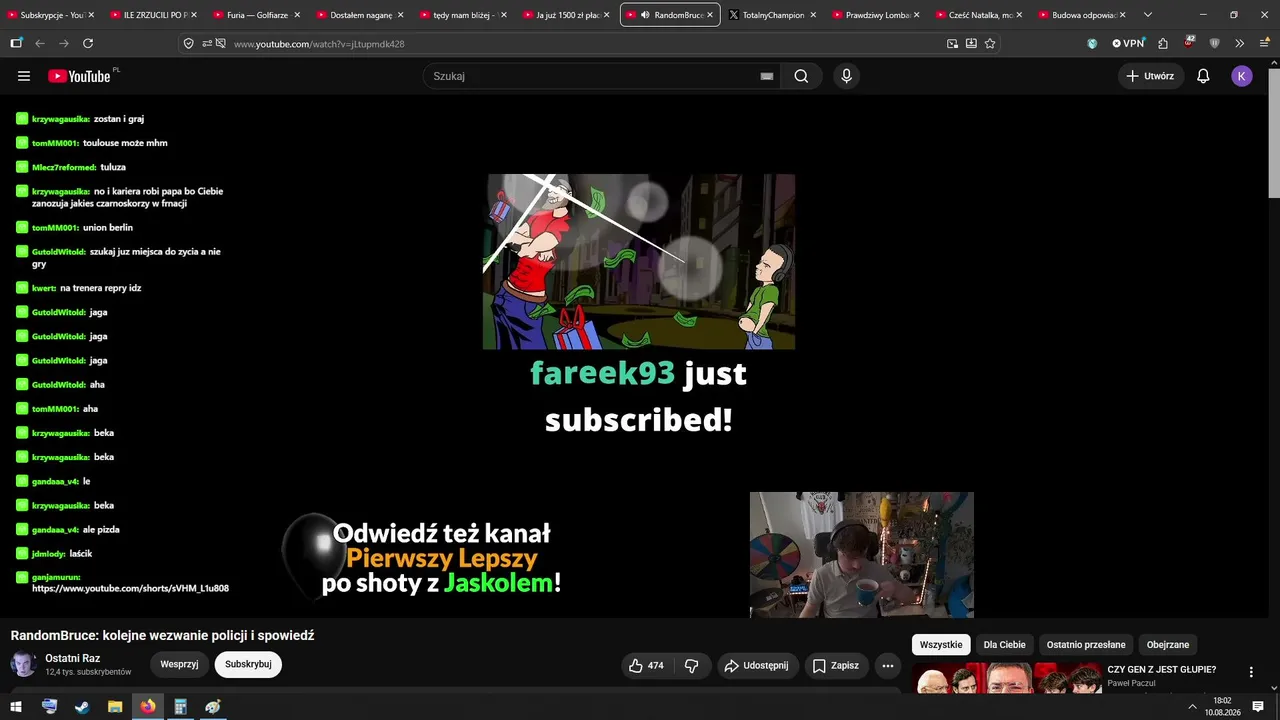
Task: Open the Calculator taskbar icon
Action: tap(180, 707)
